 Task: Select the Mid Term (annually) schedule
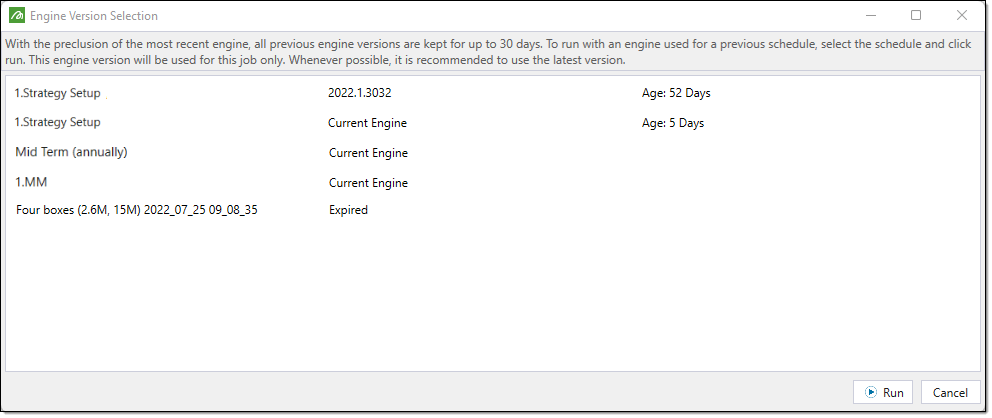pos(72,153)
